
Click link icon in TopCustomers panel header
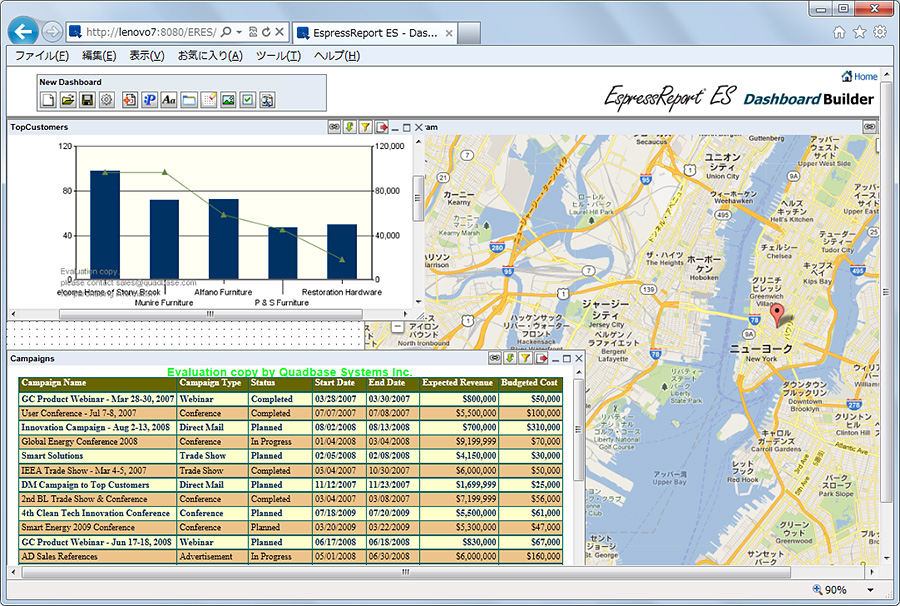334,127
